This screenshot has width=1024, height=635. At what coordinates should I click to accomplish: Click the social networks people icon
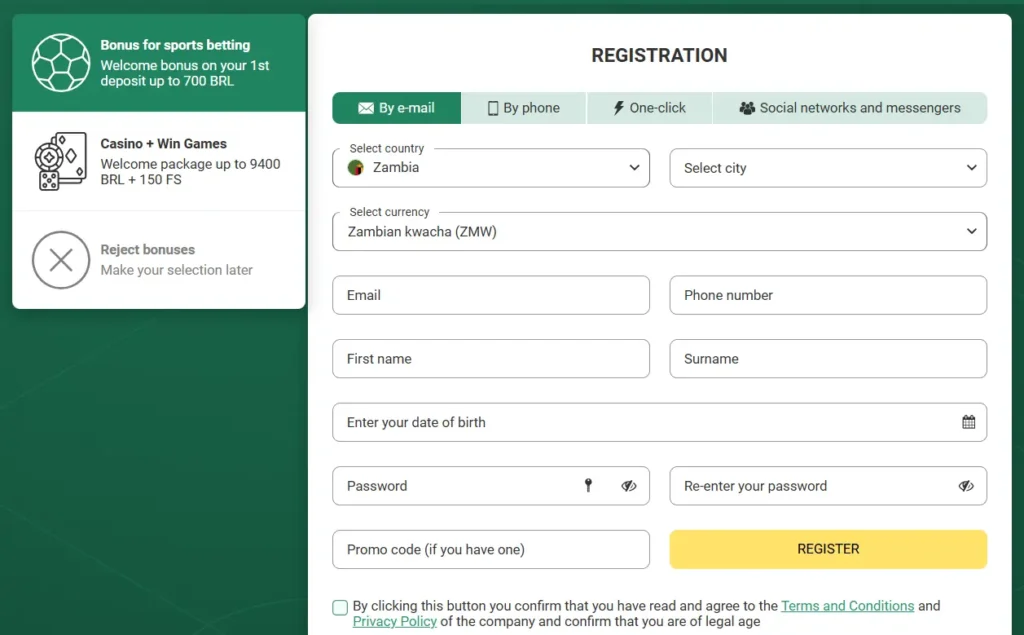(x=747, y=108)
